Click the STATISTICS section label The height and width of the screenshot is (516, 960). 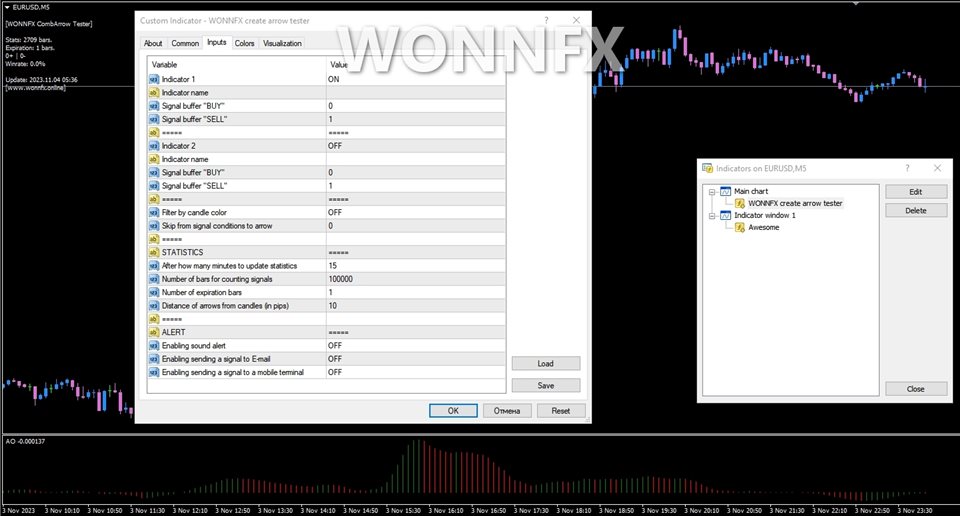(182, 252)
